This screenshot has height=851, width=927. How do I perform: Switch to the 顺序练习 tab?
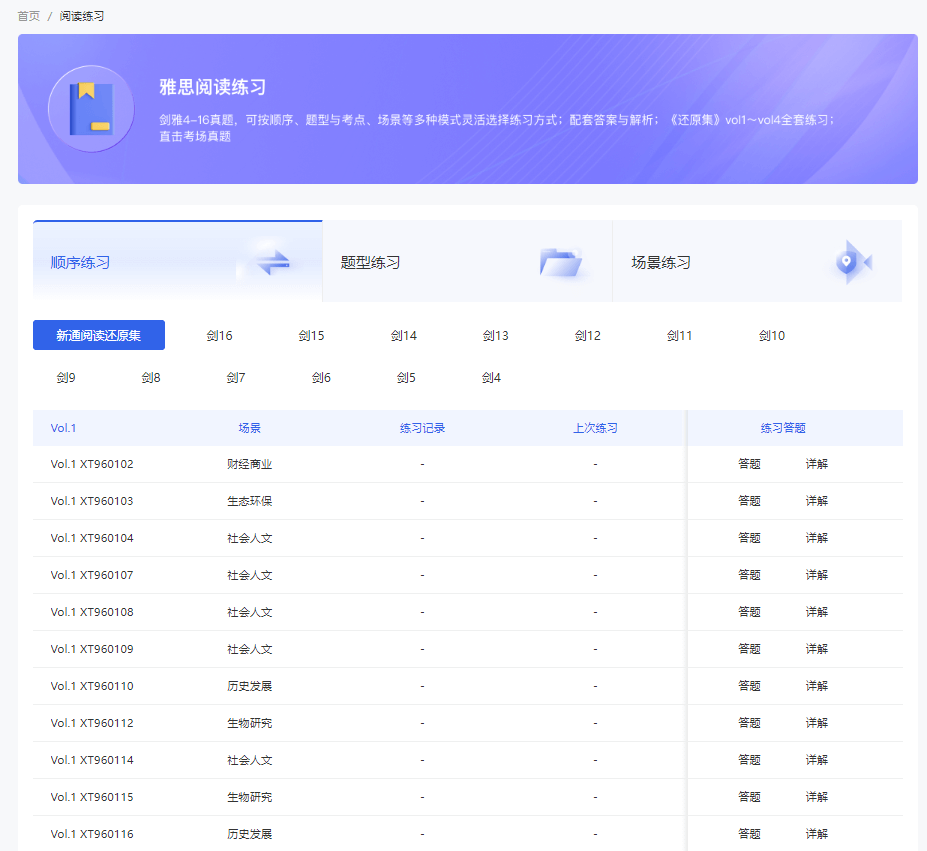[177, 261]
